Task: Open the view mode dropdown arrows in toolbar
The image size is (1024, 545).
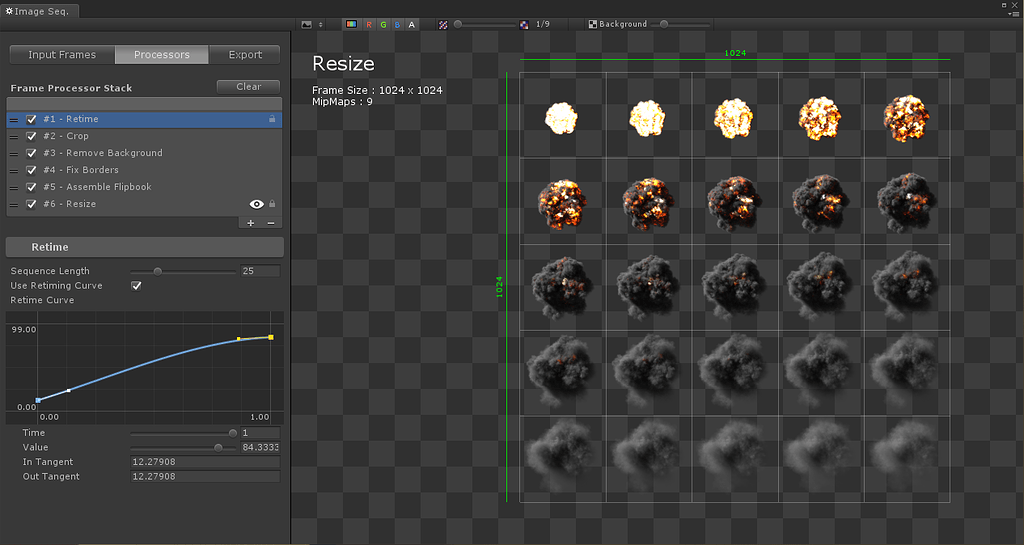Action: point(320,24)
